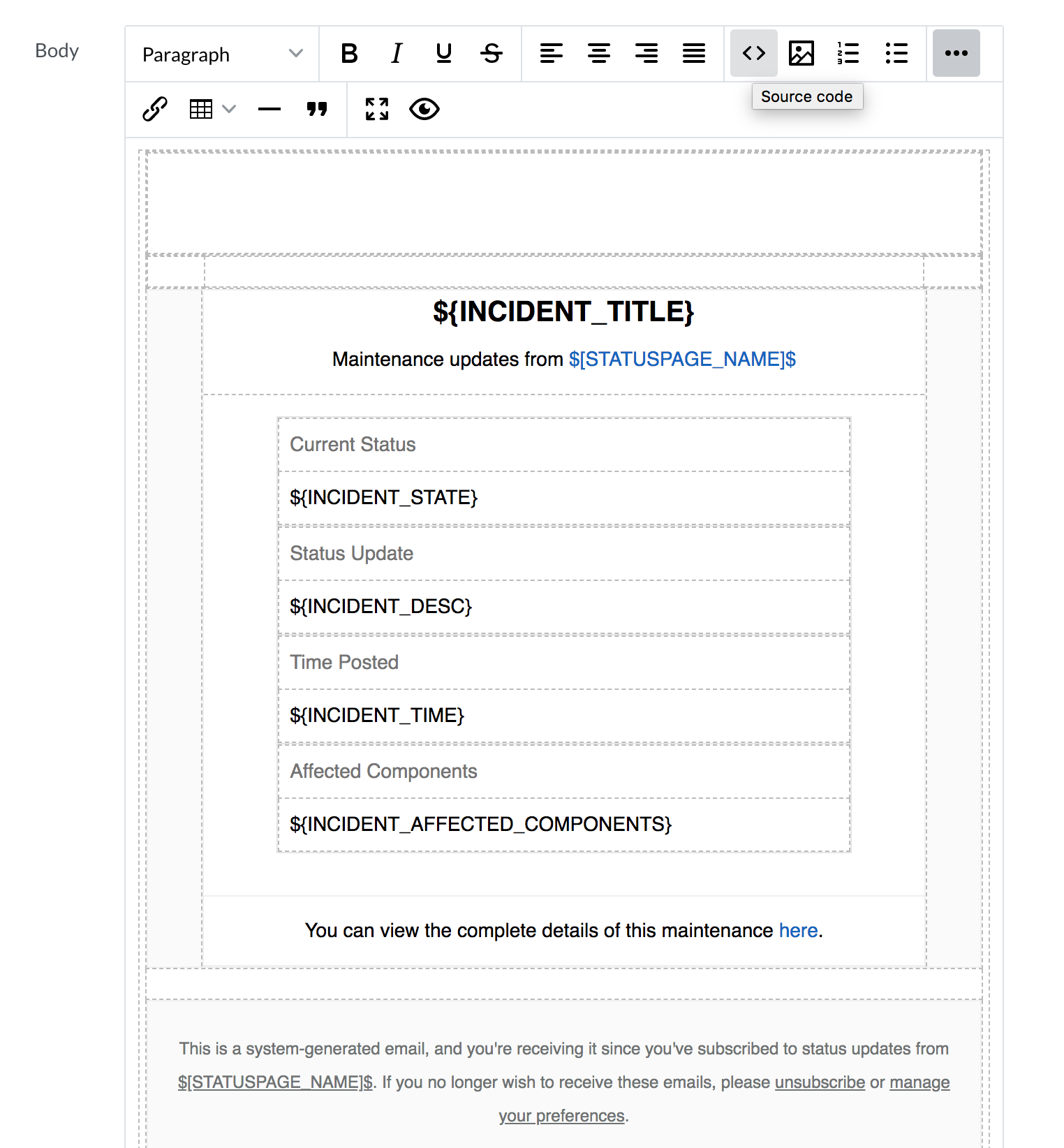This screenshot has height=1148, width=1064.
Task: Toggle bold formatting
Action: (x=349, y=53)
